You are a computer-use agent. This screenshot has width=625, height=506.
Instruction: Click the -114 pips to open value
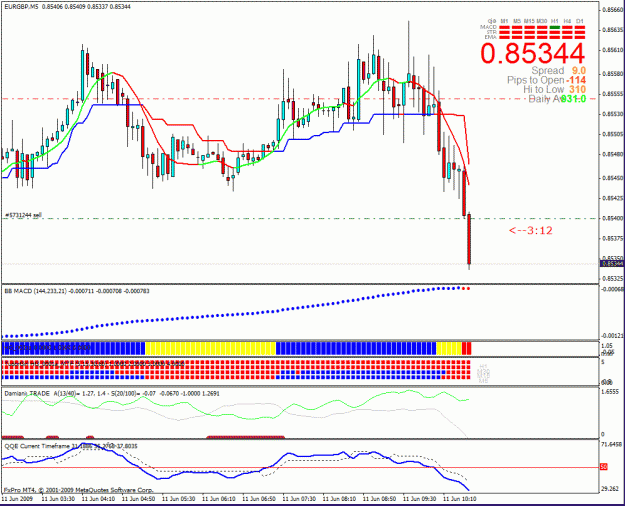(x=576, y=80)
